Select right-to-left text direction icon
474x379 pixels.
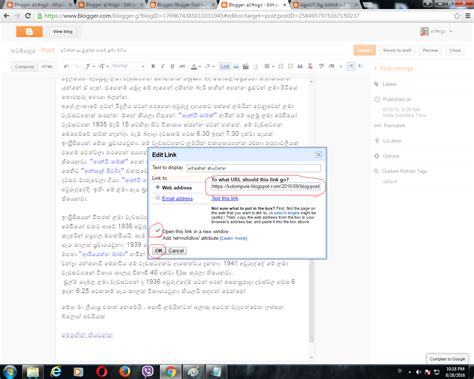360,67
